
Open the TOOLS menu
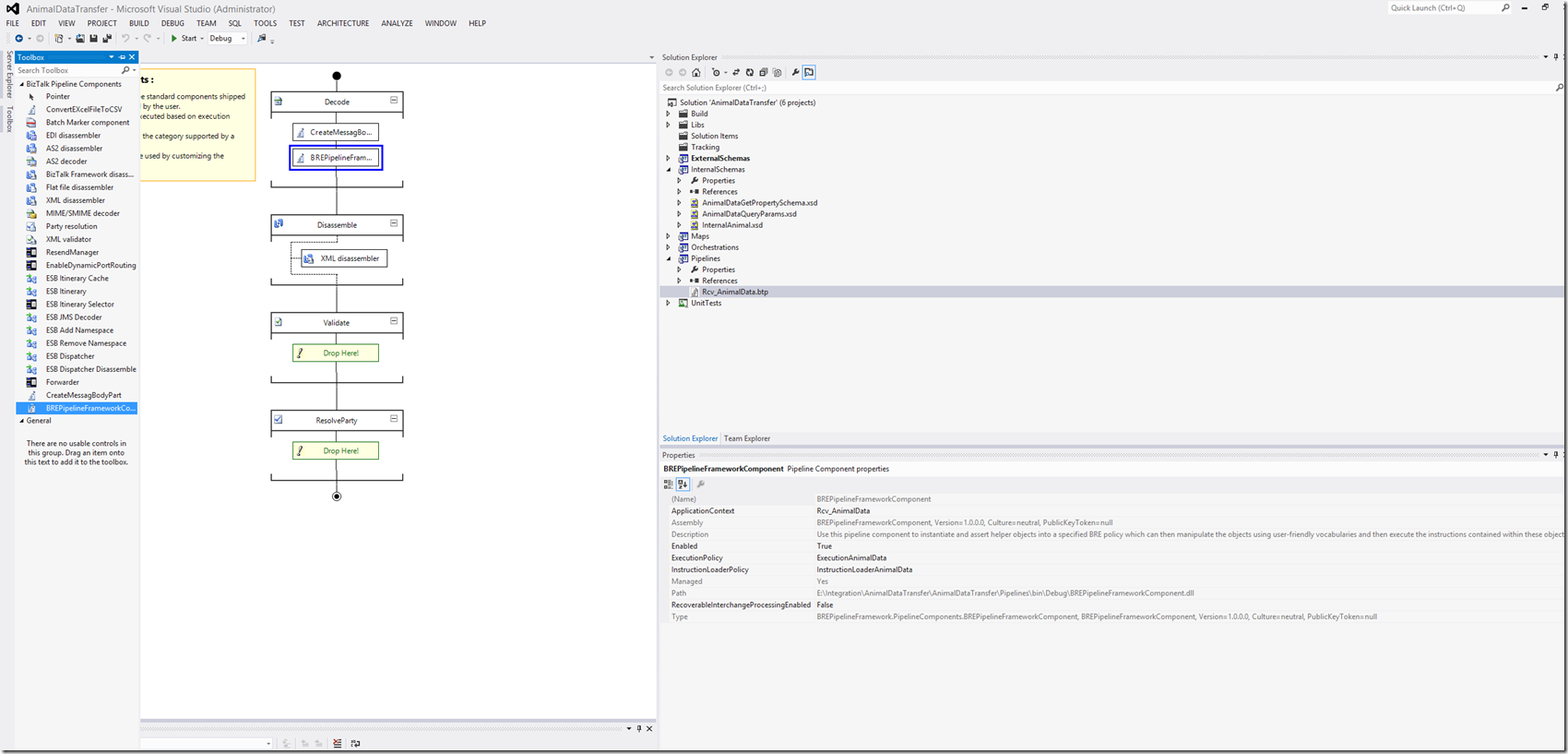(x=265, y=23)
